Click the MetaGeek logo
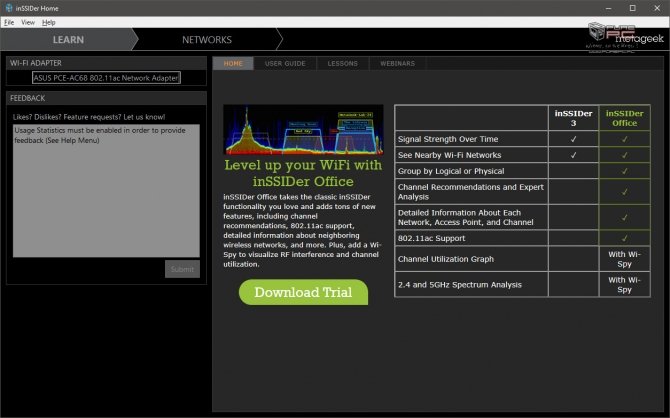The height and width of the screenshot is (418, 670). click(639, 39)
